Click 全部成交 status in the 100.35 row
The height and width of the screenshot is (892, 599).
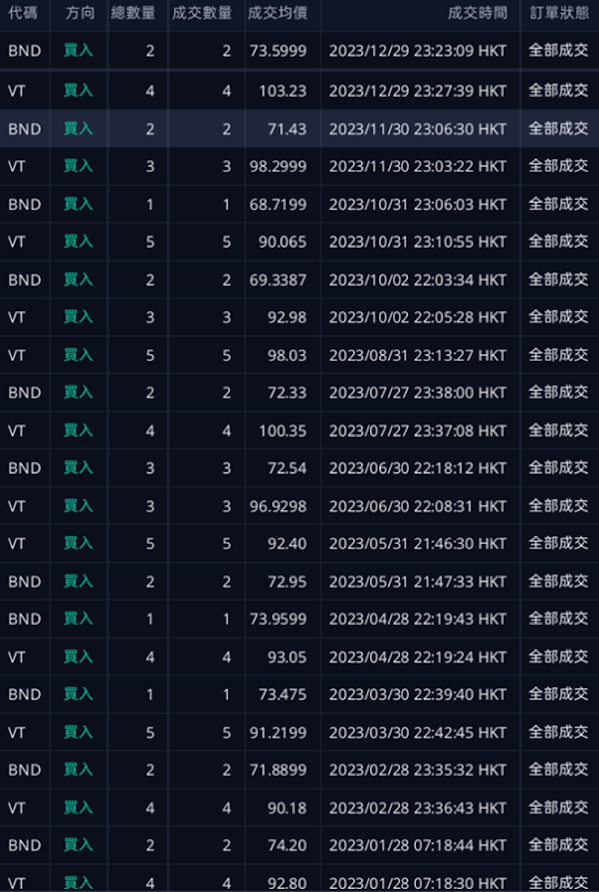point(559,431)
